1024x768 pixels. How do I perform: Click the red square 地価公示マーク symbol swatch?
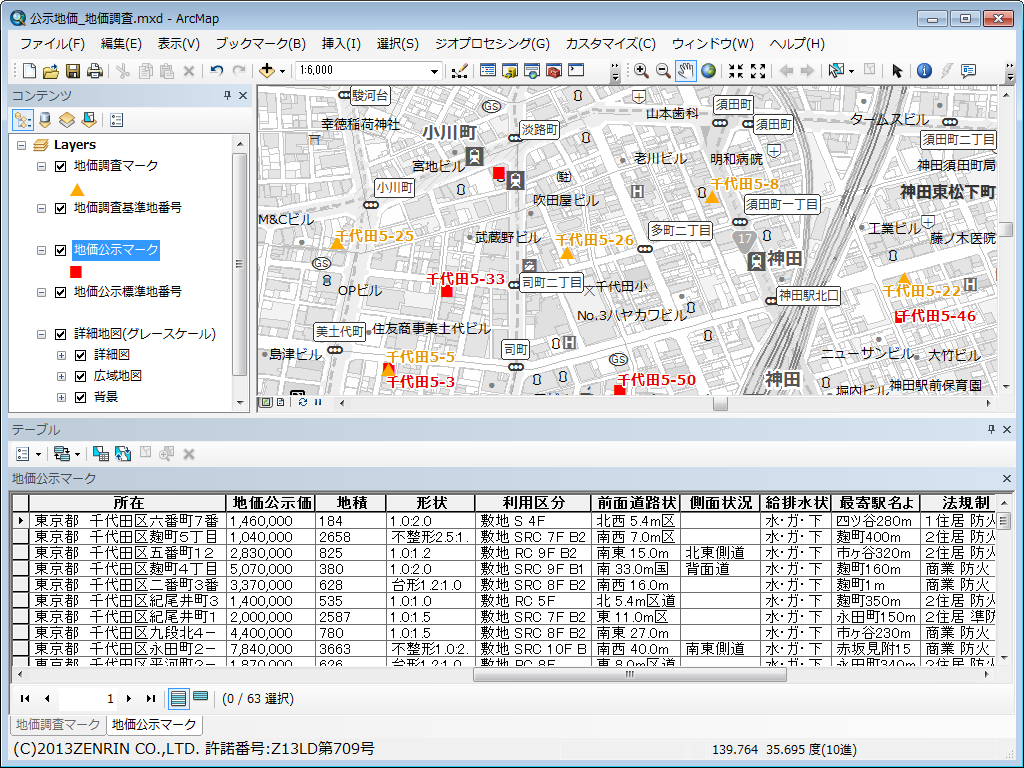point(76,272)
